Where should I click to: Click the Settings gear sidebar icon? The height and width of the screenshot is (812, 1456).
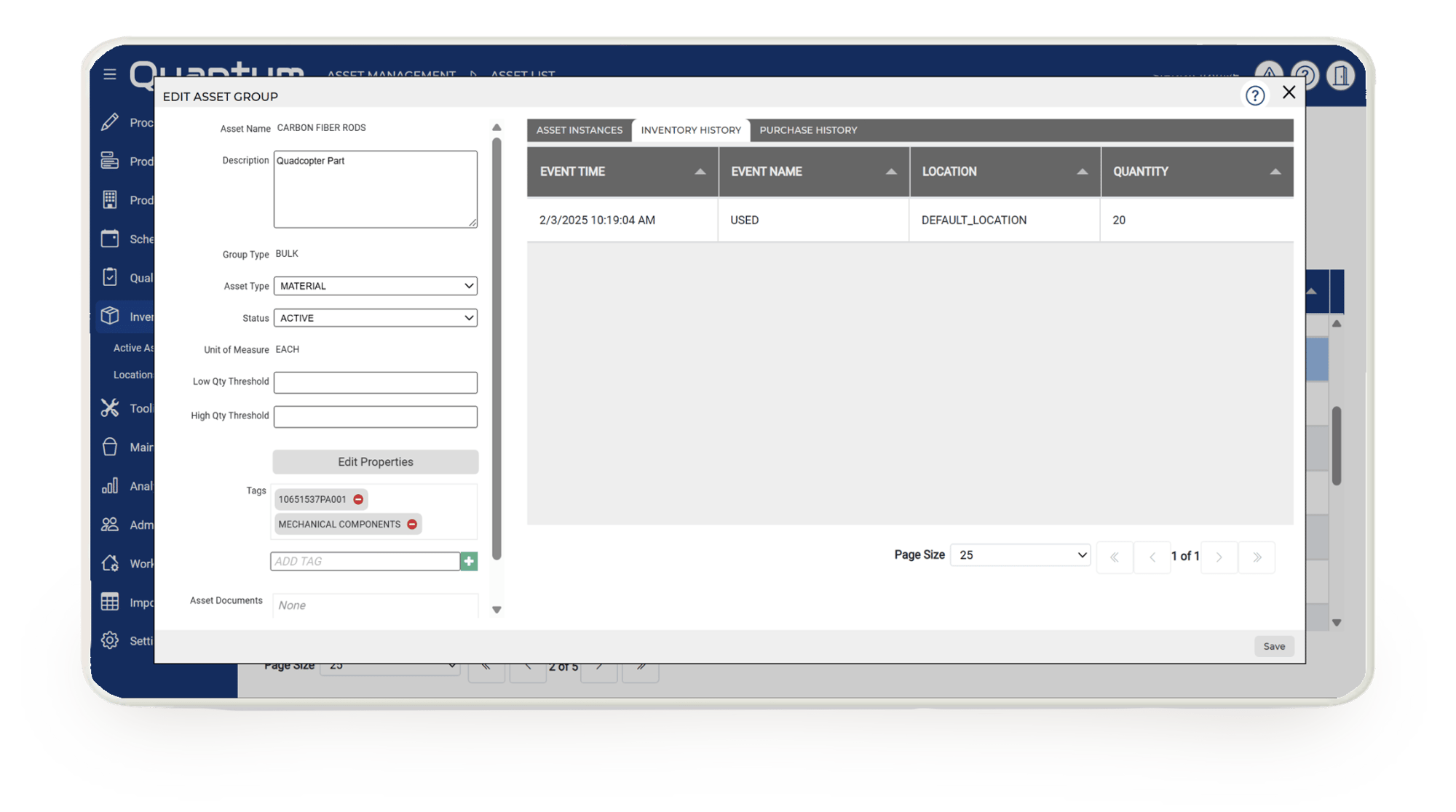point(110,640)
